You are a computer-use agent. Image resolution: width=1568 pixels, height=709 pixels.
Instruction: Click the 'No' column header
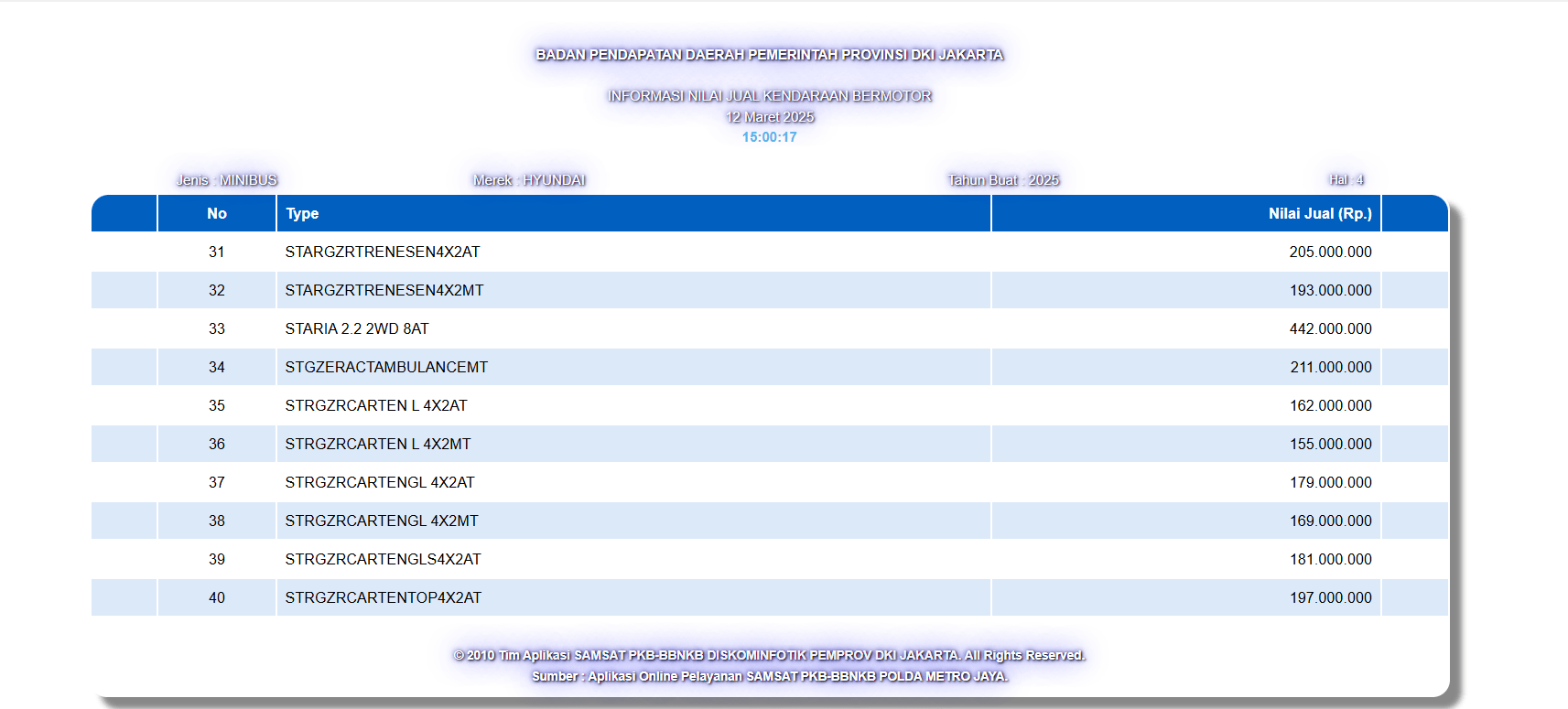tap(217, 213)
